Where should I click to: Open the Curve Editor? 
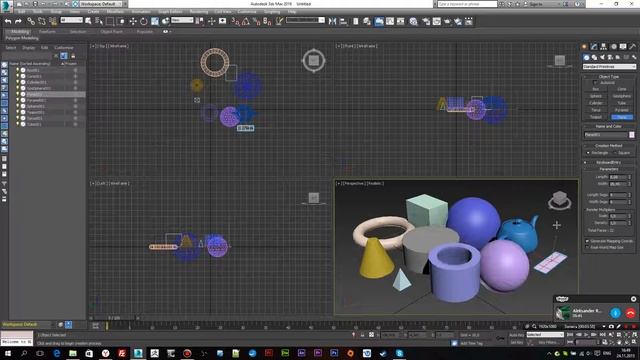point(390,21)
